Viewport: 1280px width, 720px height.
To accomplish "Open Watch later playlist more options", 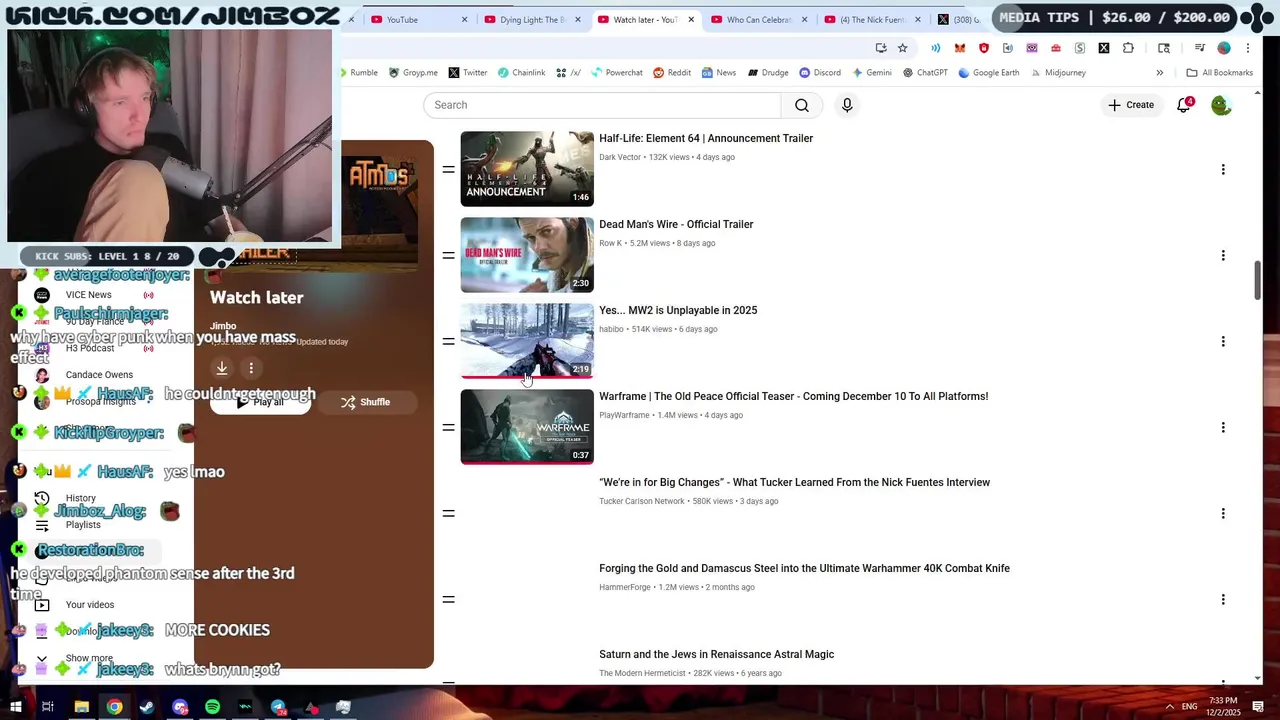I will click(252, 368).
